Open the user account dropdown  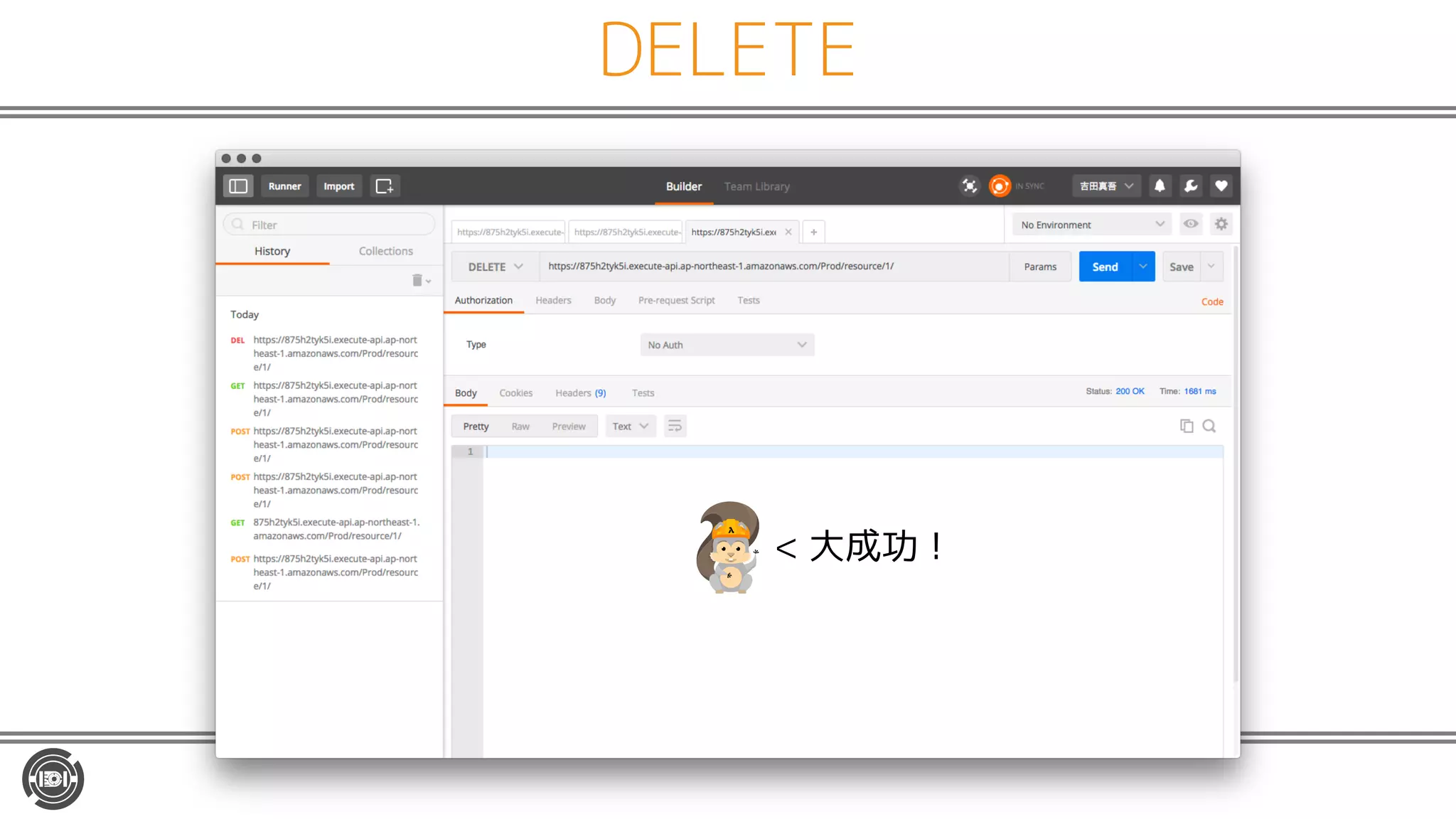click(1106, 186)
